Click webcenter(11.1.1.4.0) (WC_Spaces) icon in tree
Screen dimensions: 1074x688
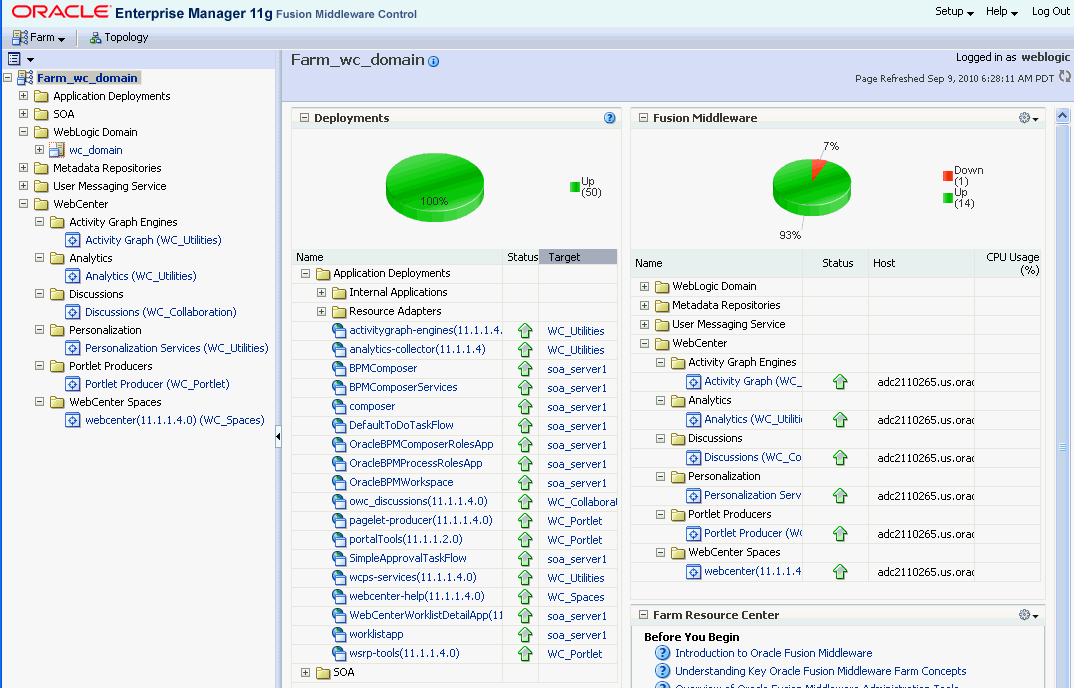tap(73, 420)
